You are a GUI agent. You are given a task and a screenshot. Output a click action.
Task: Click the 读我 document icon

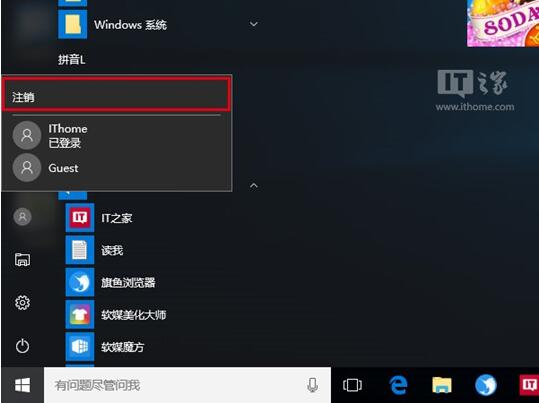coord(80,250)
